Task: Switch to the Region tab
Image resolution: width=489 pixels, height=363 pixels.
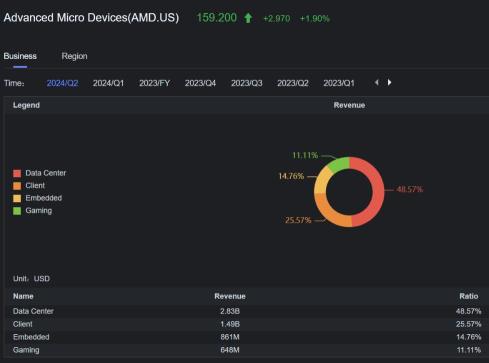Action: point(74,56)
